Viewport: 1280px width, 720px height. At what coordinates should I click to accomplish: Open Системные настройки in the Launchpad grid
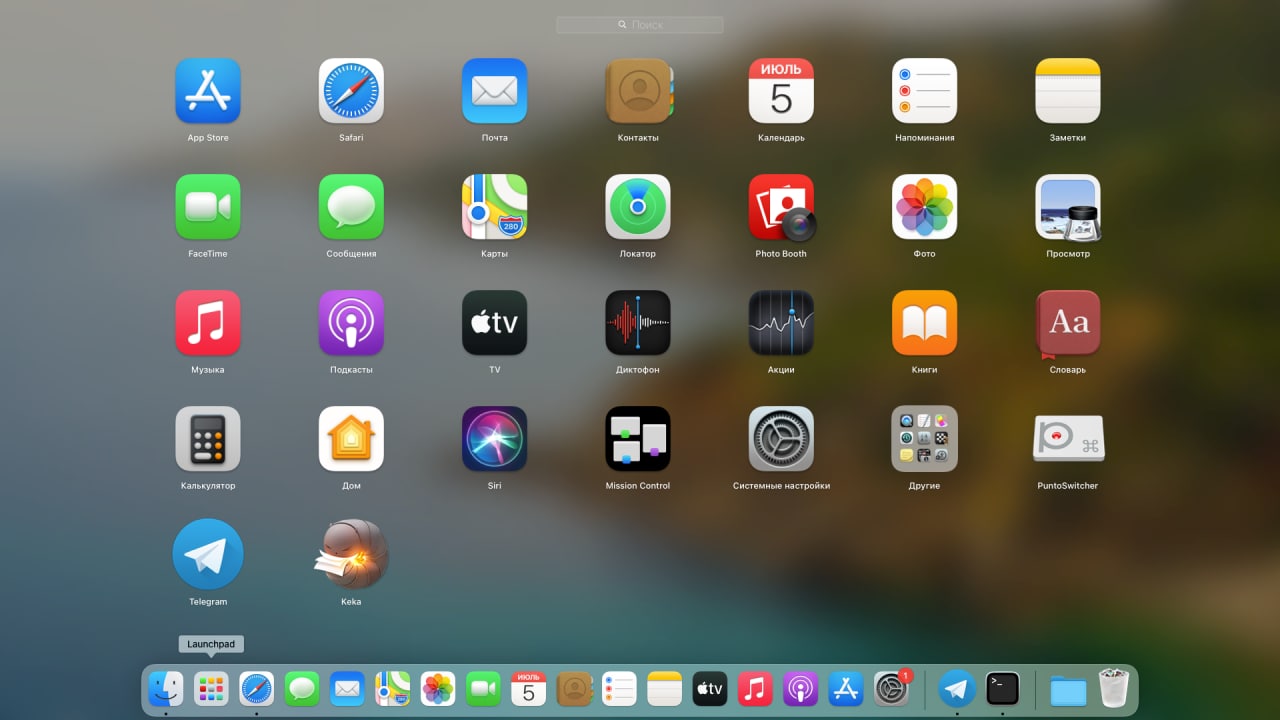[781, 438]
